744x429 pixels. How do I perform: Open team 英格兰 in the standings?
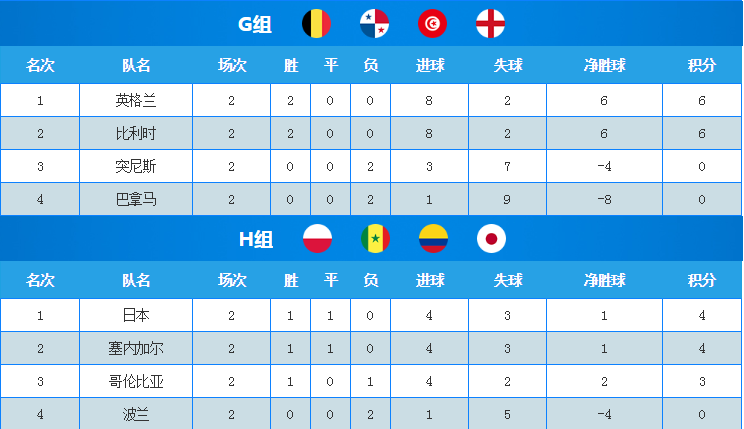pos(136,101)
